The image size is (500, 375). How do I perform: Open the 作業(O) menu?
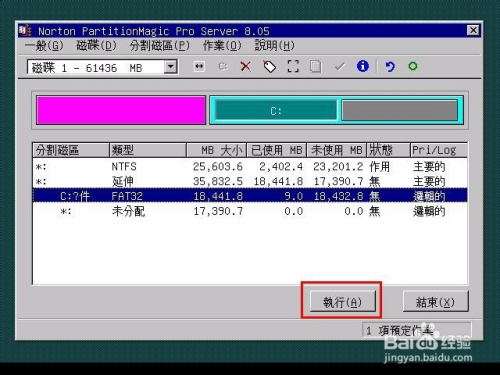coord(222,46)
